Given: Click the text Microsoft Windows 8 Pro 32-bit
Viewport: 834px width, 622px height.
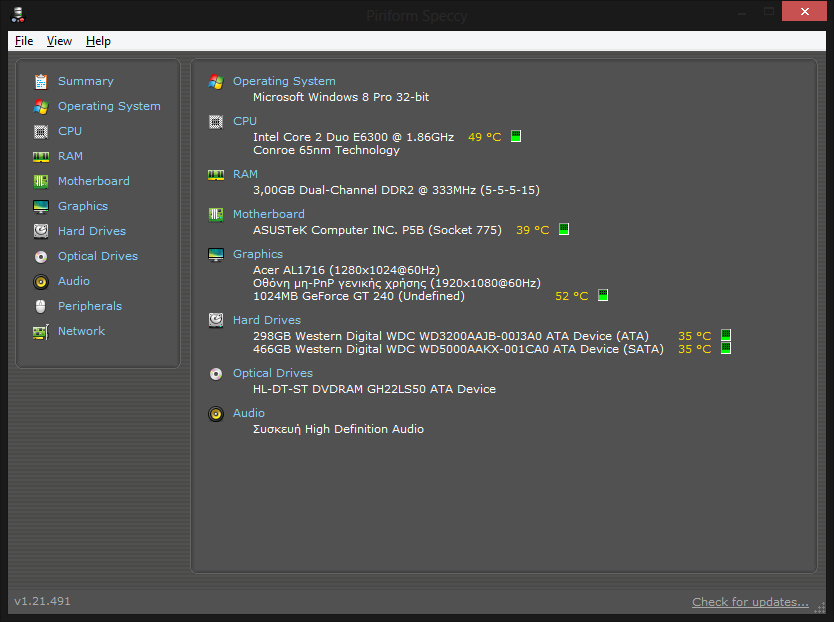Looking at the screenshot, I should click(x=341, y=97).
